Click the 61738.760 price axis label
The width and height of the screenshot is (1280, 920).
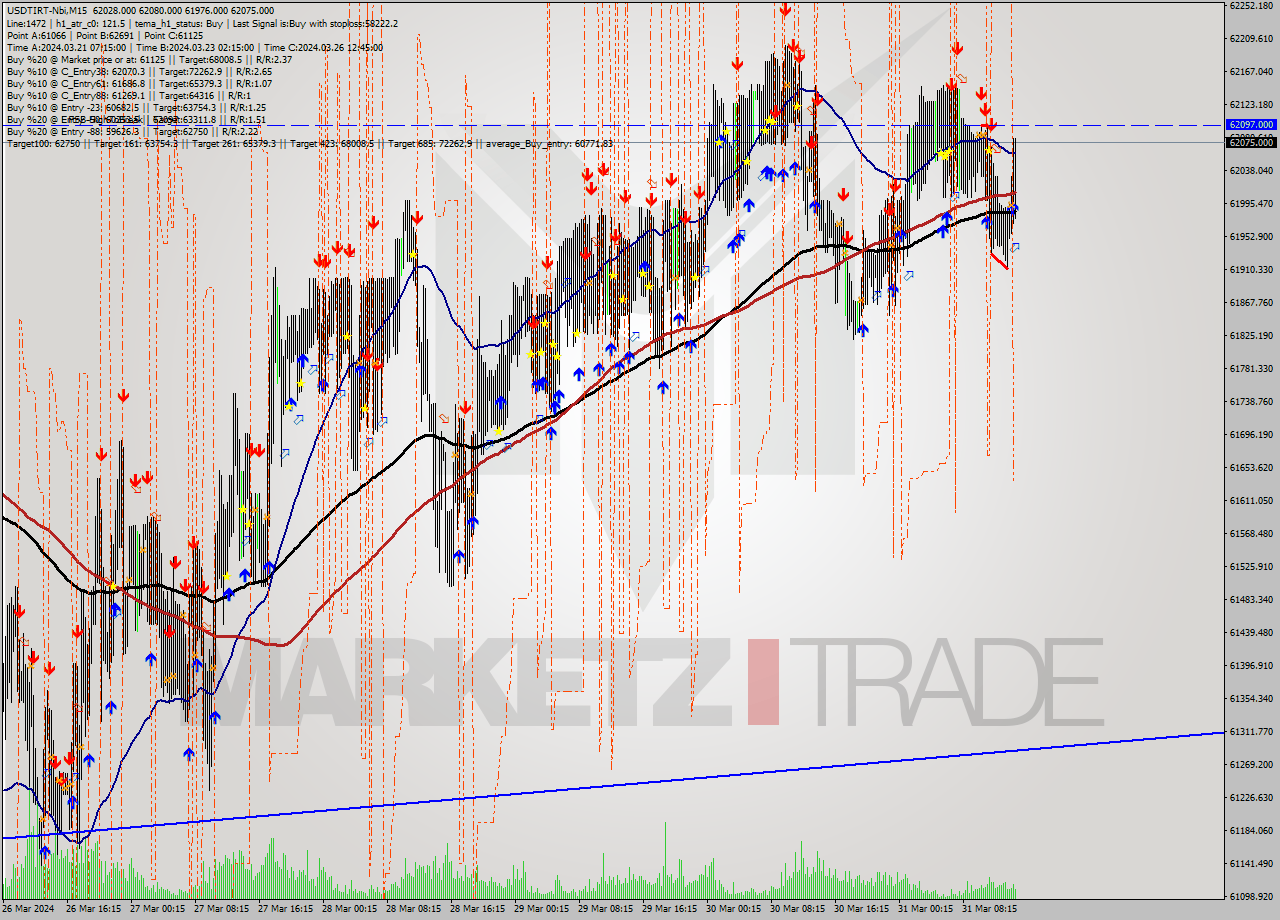click(x=1253, y=401)
